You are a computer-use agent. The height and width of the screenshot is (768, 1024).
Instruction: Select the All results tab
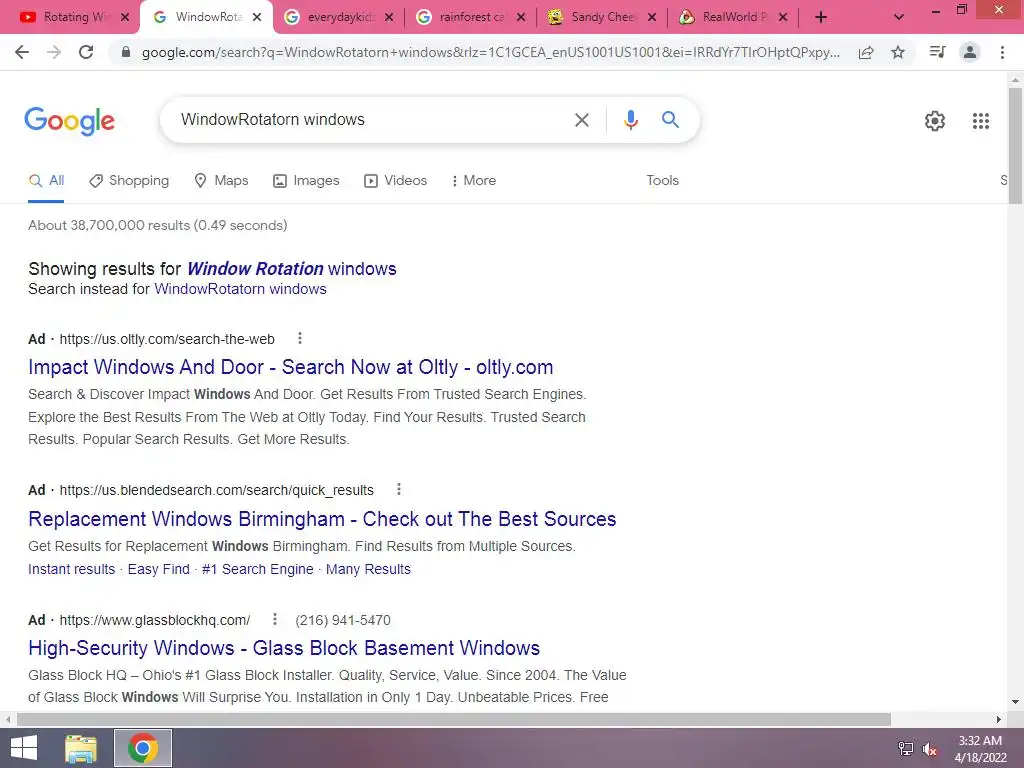pos(46,181)
